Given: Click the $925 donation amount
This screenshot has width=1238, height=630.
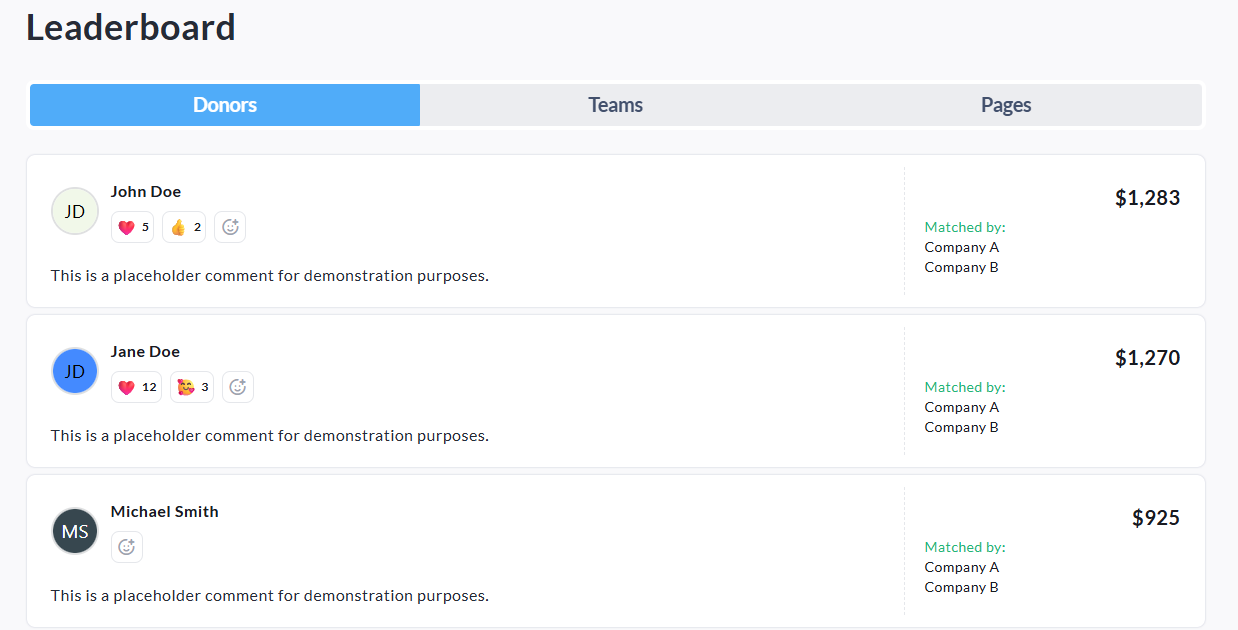Looking at the screenshot, I should (1155, 518).
